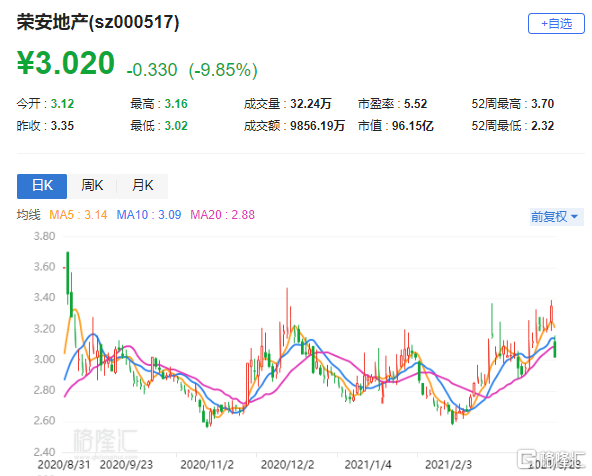Click the 3.60 y-axis price label
592x476 pixels.
click(x=44, y=267)
